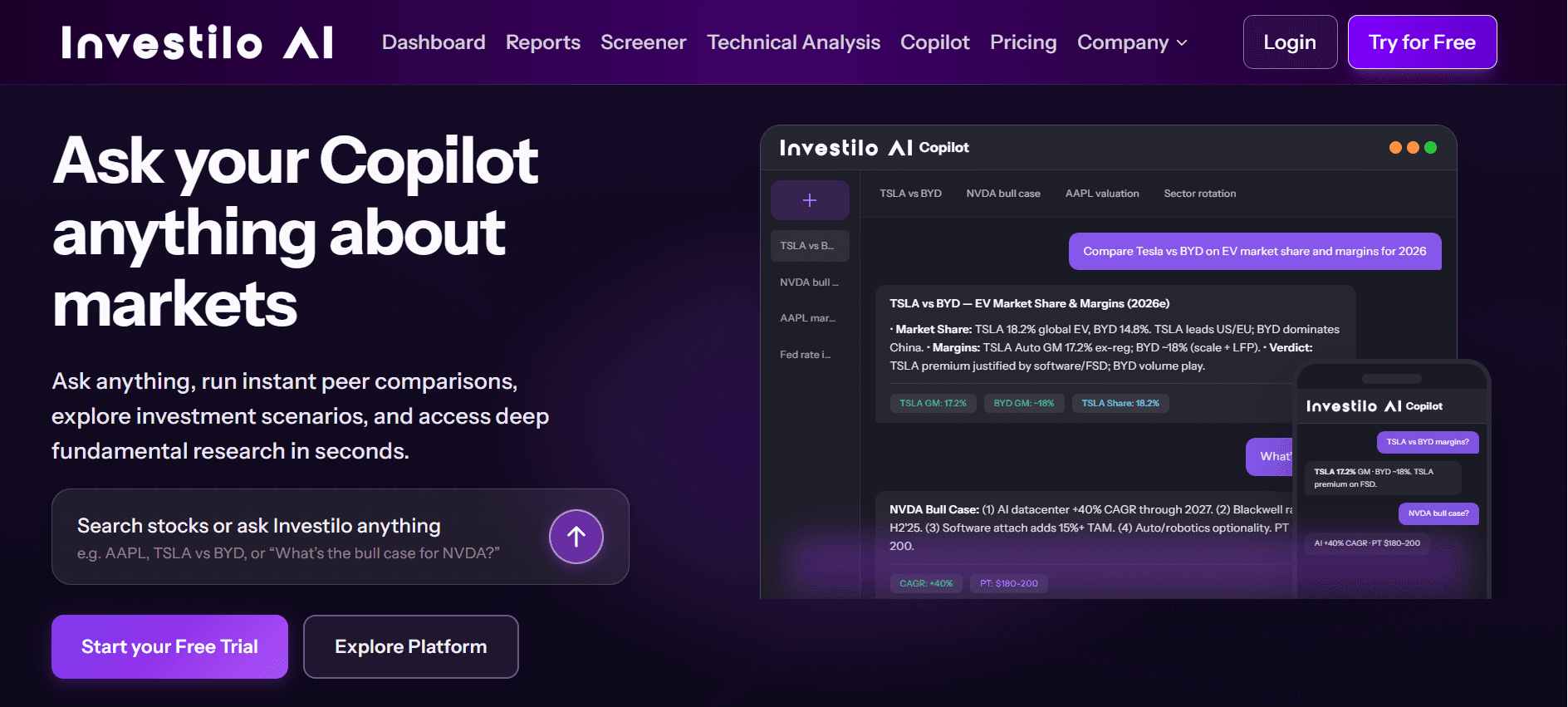Select the Sector rotation suggestion tab
Viewport: 1568px width, 707px height.
[1199, 194]
